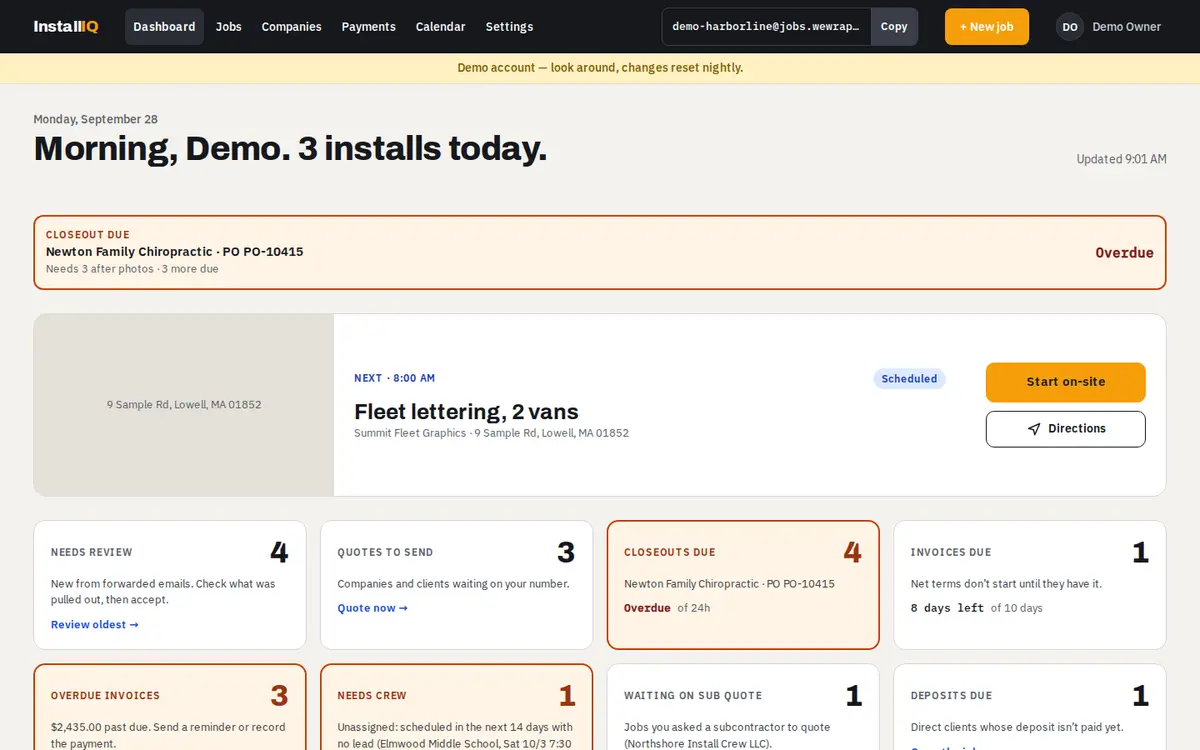
Task: Follow the Review oldest link
Action: tap(94, 625)
